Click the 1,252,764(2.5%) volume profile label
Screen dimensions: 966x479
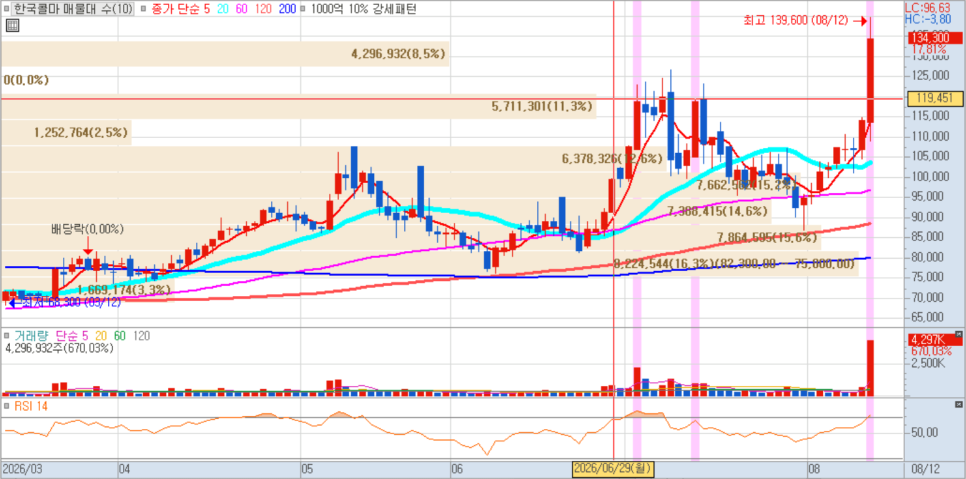point(81,132)
